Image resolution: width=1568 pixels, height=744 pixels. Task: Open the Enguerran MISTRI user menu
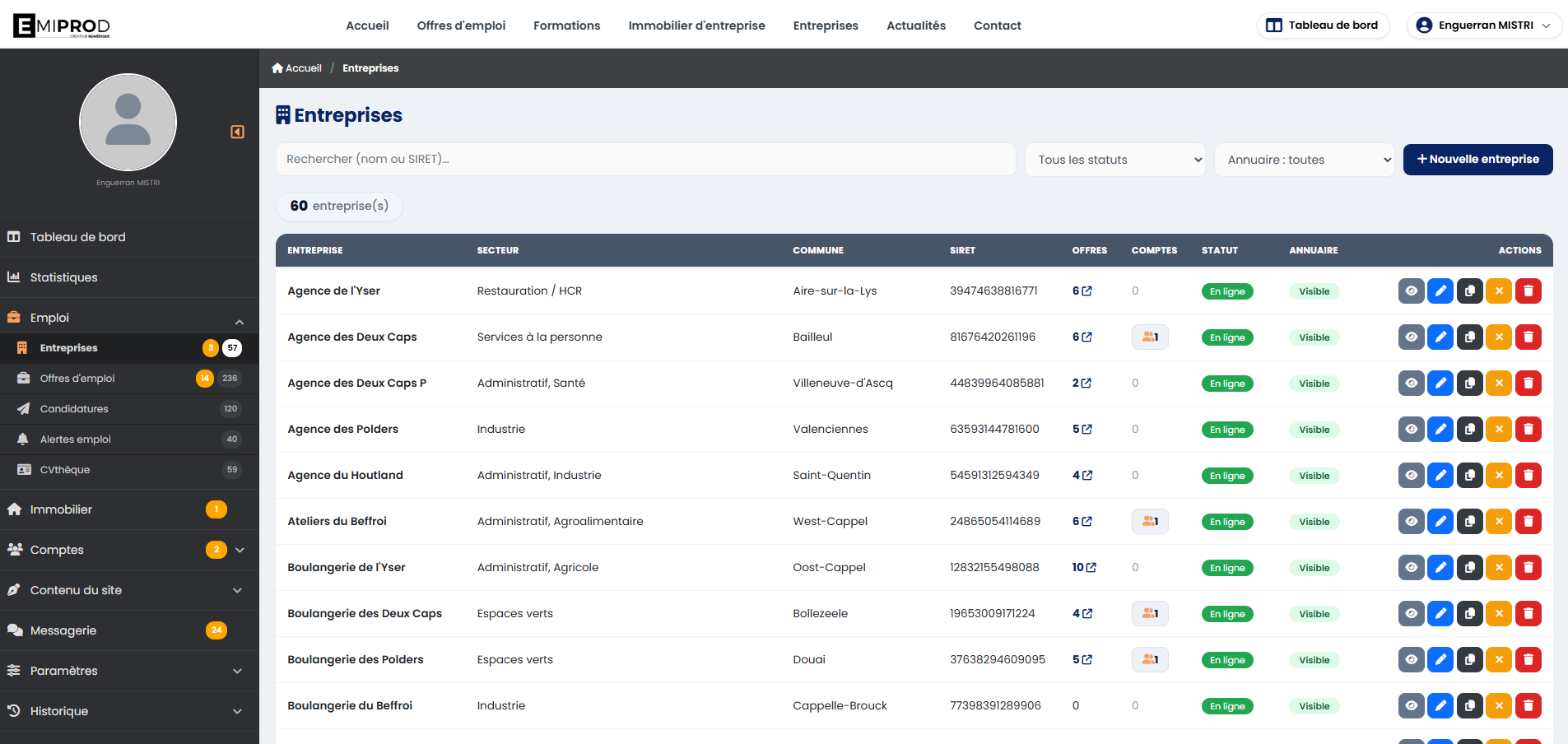click(1484, 26)
